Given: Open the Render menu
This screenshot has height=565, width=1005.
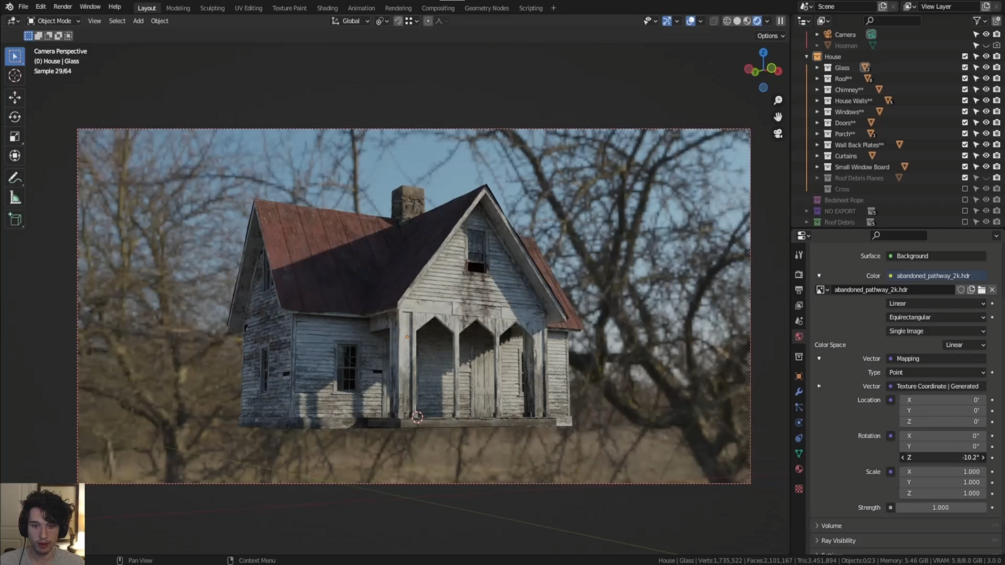Looking at the screenshot, I should point(62,6).
